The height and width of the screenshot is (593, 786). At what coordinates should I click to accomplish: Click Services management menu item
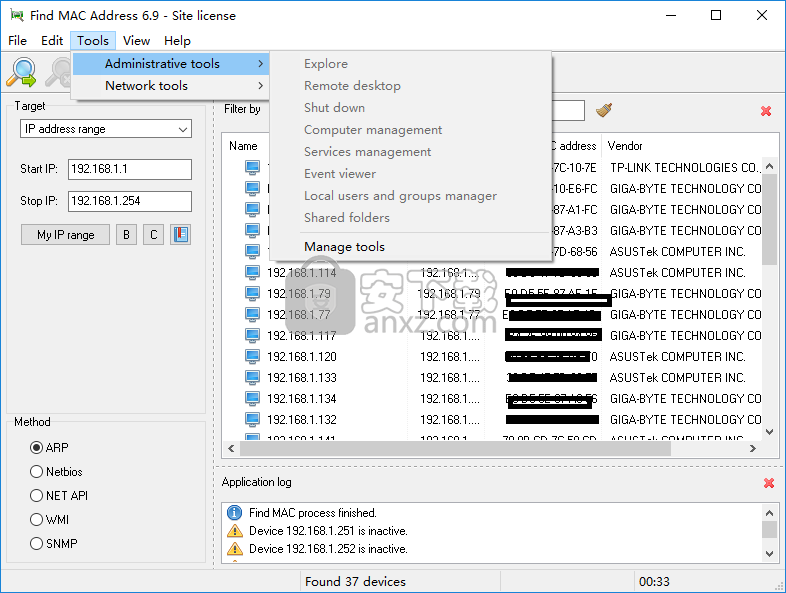coord(367,152)
